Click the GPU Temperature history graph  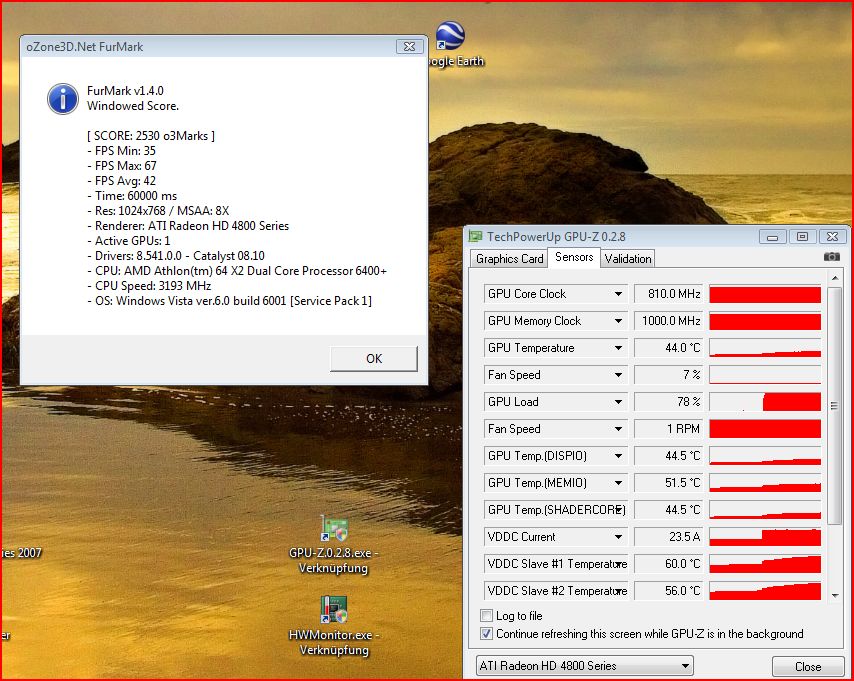765,348
